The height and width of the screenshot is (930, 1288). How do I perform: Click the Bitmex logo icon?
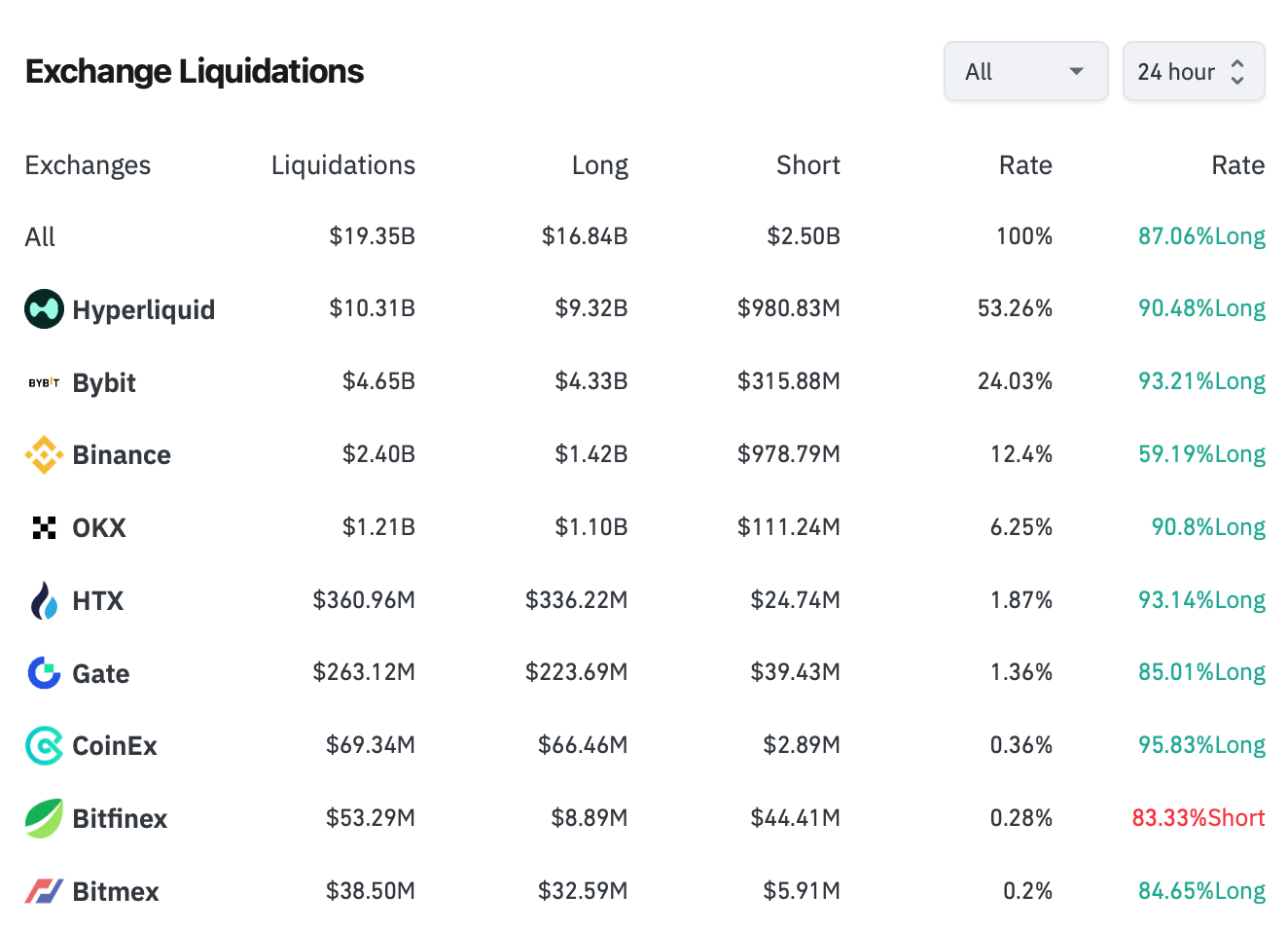pos(44,890)
